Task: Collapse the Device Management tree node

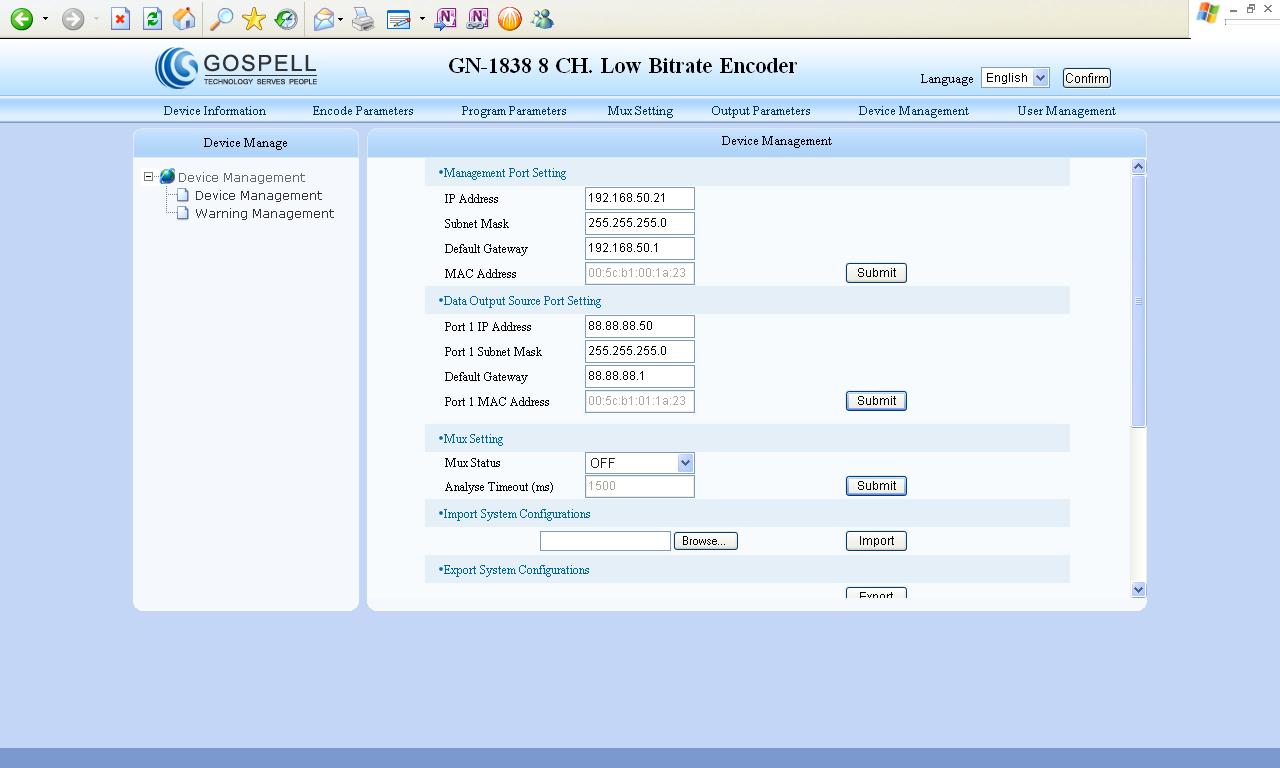Action: pos(146,176)
